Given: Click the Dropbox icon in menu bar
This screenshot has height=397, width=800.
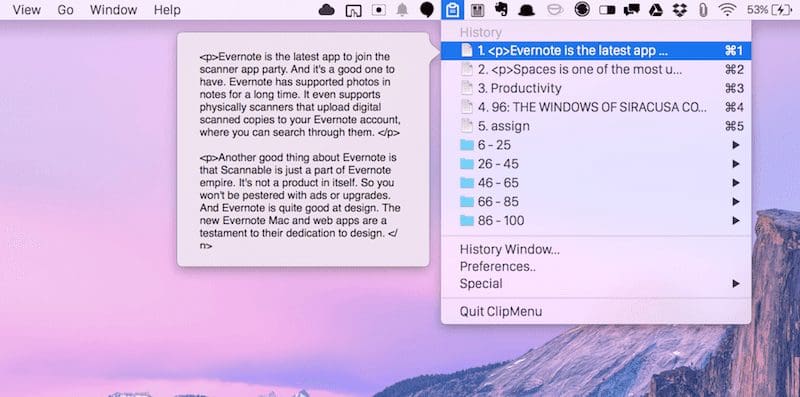Looking at the screenshot, I should click(x=680, y=10).
